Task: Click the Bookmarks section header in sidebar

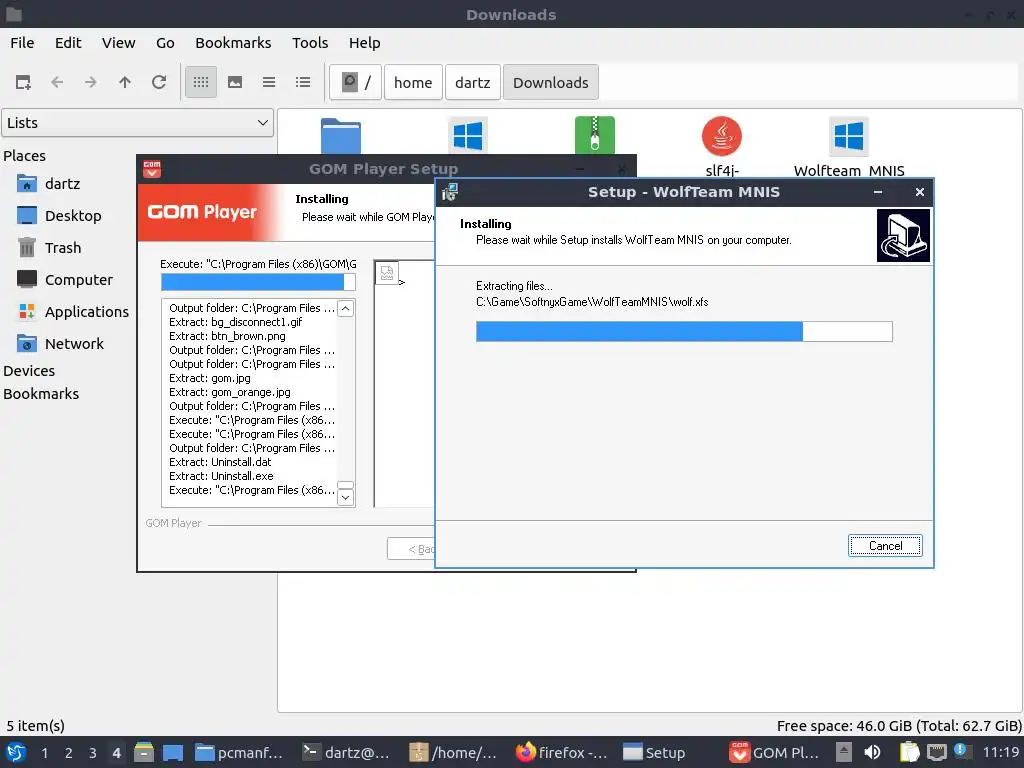Action: tap(41, 394)
